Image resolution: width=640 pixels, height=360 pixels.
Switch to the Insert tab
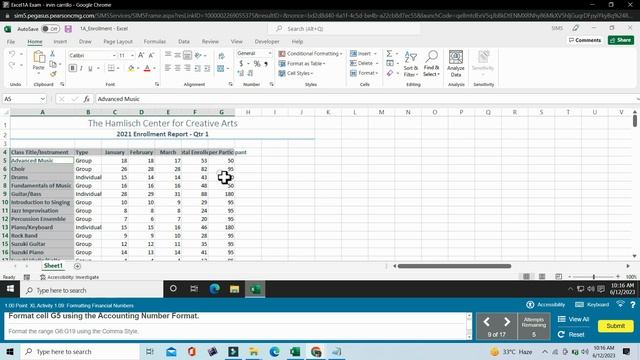click(x=60, y=42)
